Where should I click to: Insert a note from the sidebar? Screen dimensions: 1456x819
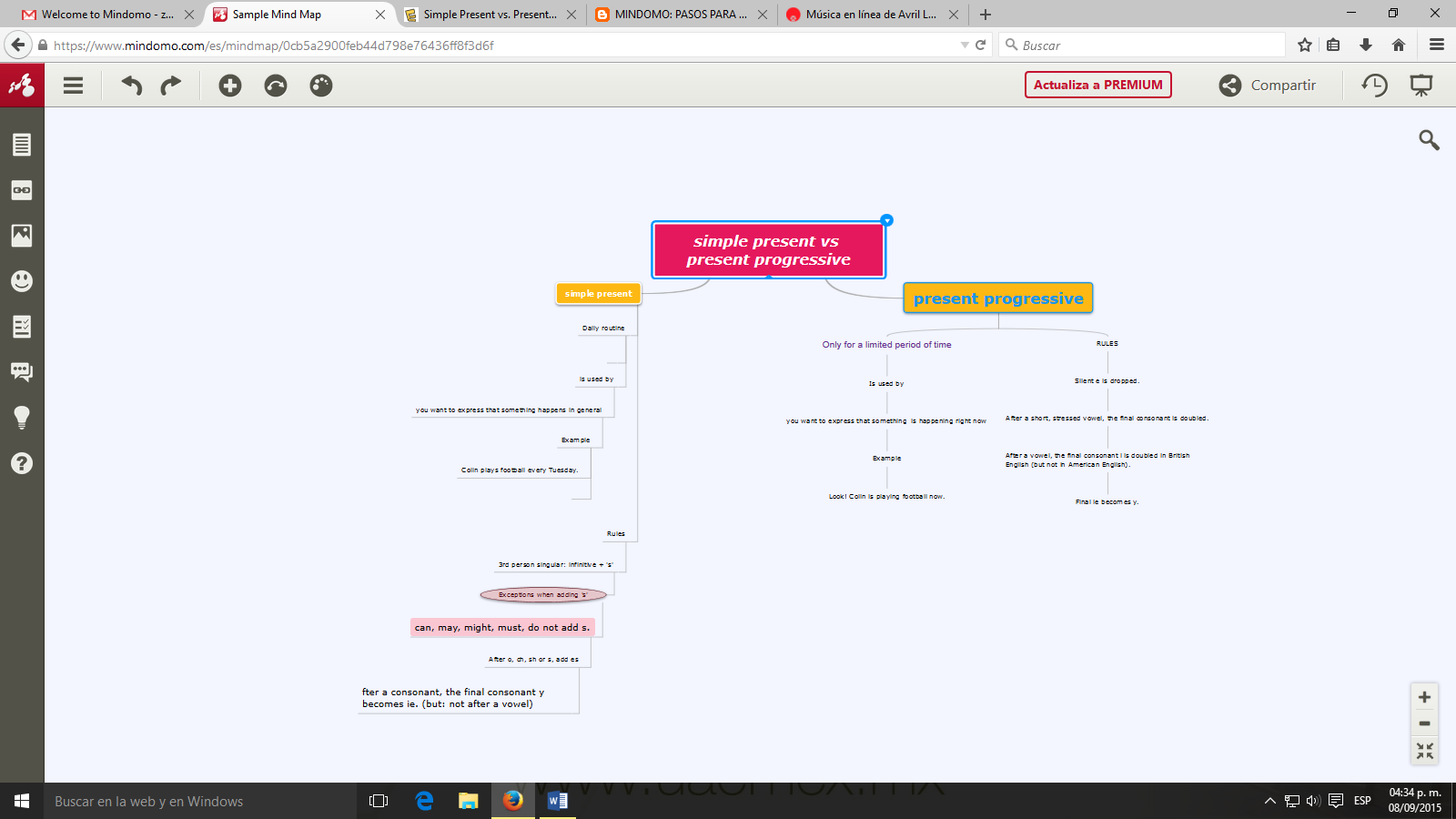pyautogui.click(x=22, y=144)
